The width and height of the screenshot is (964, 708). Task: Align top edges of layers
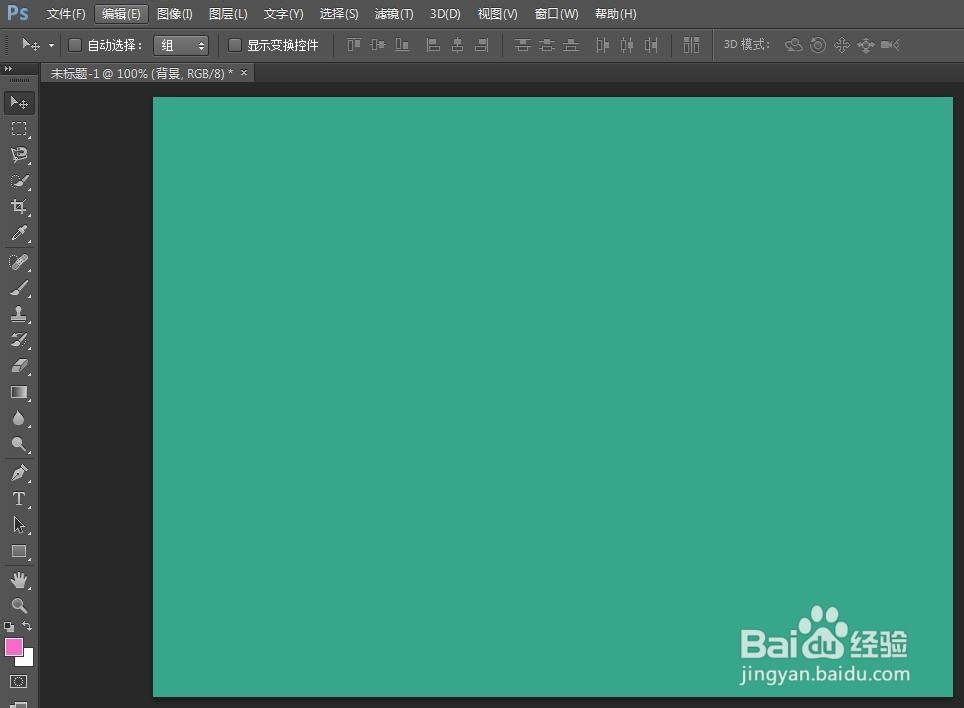354,45
